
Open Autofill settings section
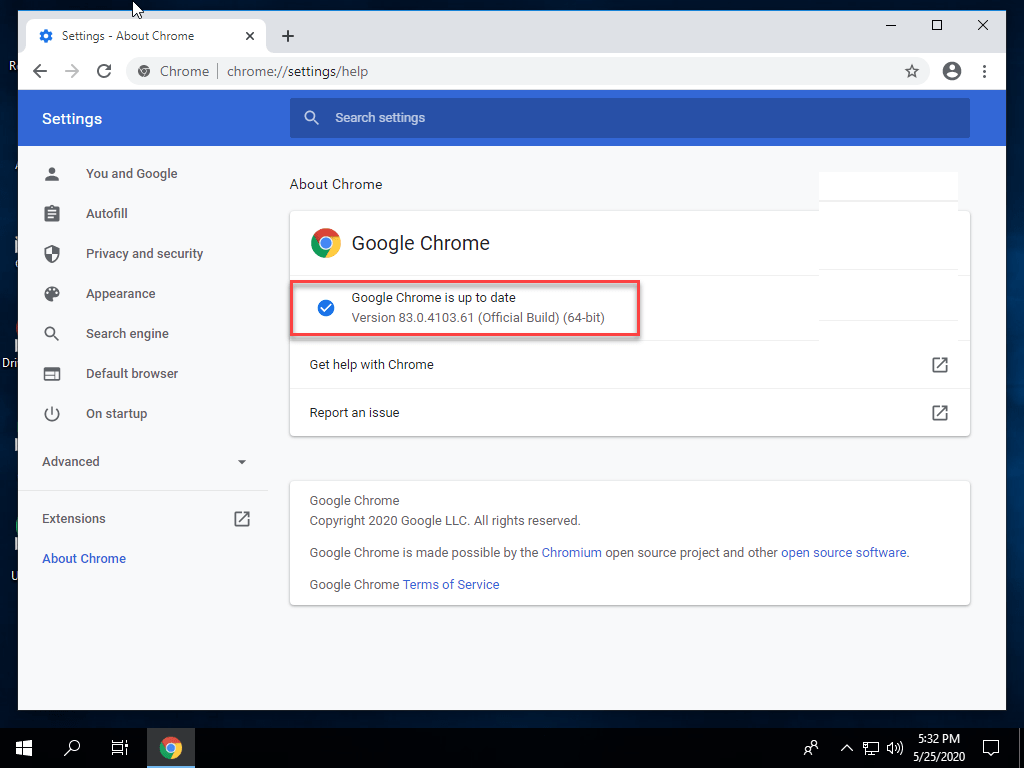tap(106, 214)
